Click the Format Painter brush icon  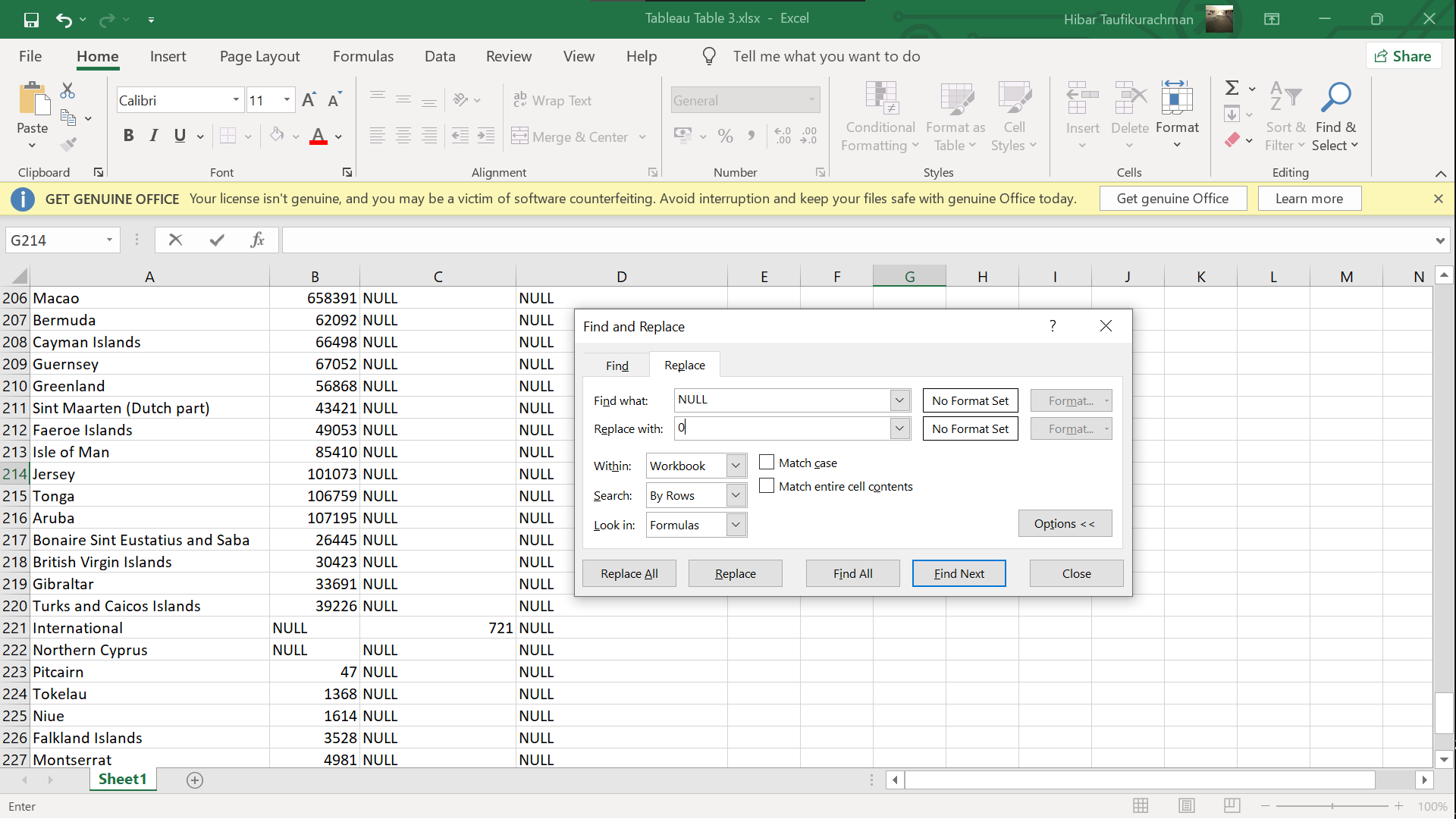(68, 144)
